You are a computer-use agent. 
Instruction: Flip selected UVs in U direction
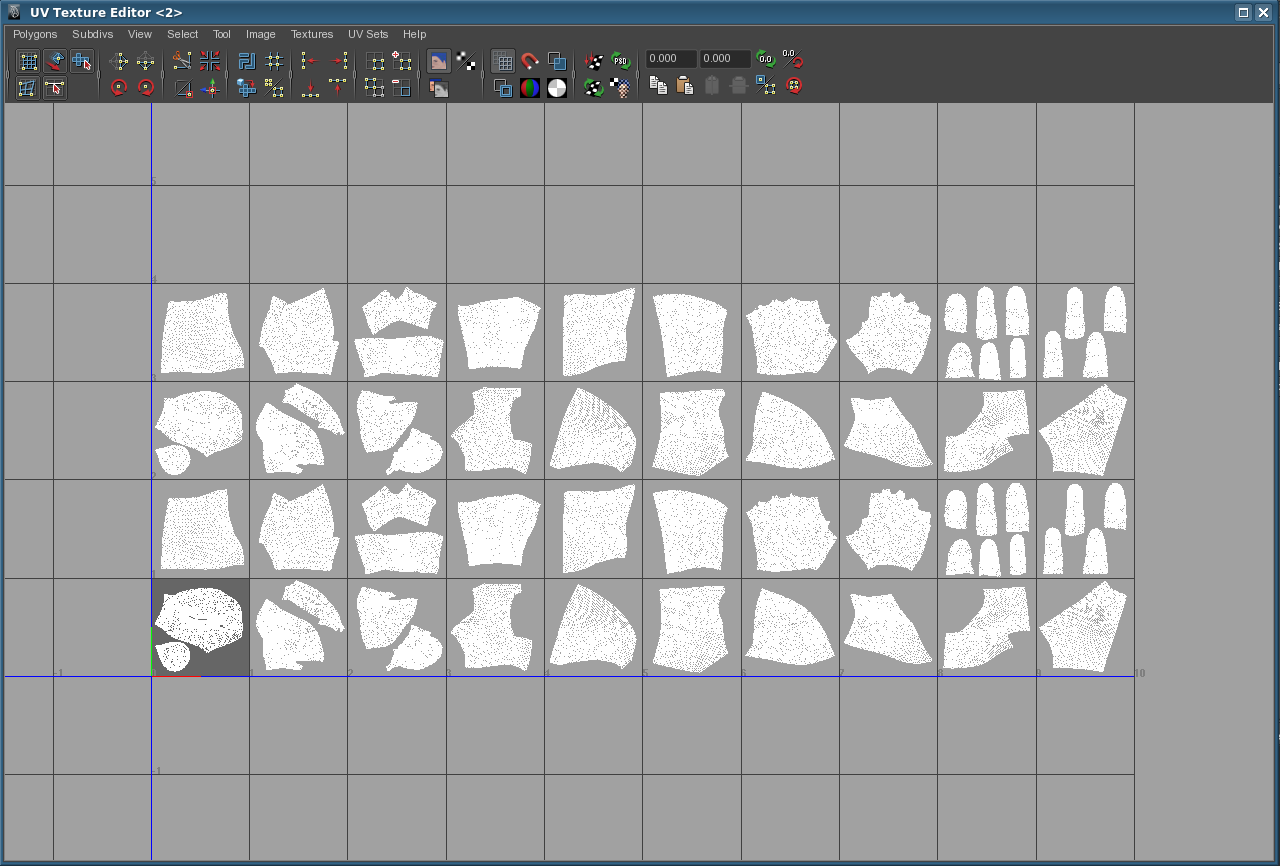(x=118, y=61)
